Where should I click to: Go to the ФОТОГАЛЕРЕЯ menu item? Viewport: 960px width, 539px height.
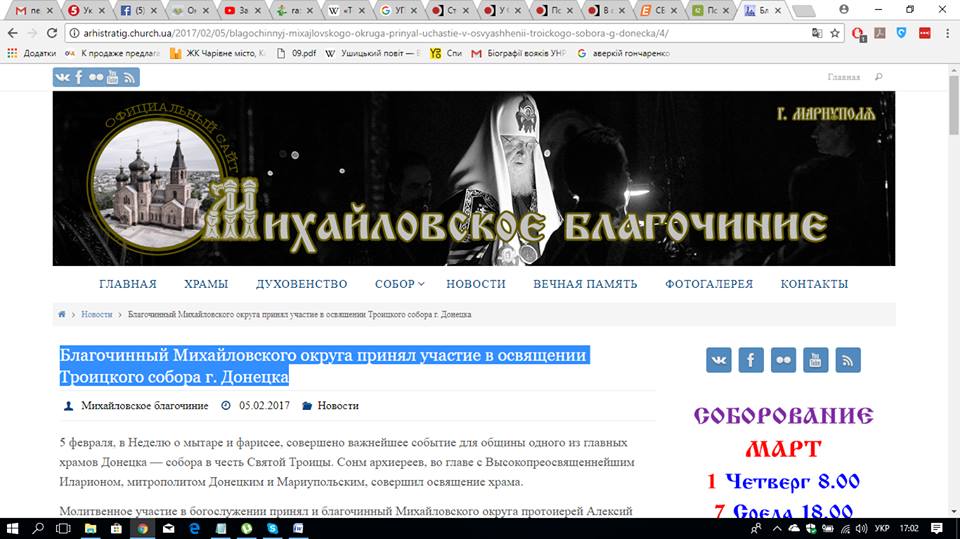tap(708, 284)
